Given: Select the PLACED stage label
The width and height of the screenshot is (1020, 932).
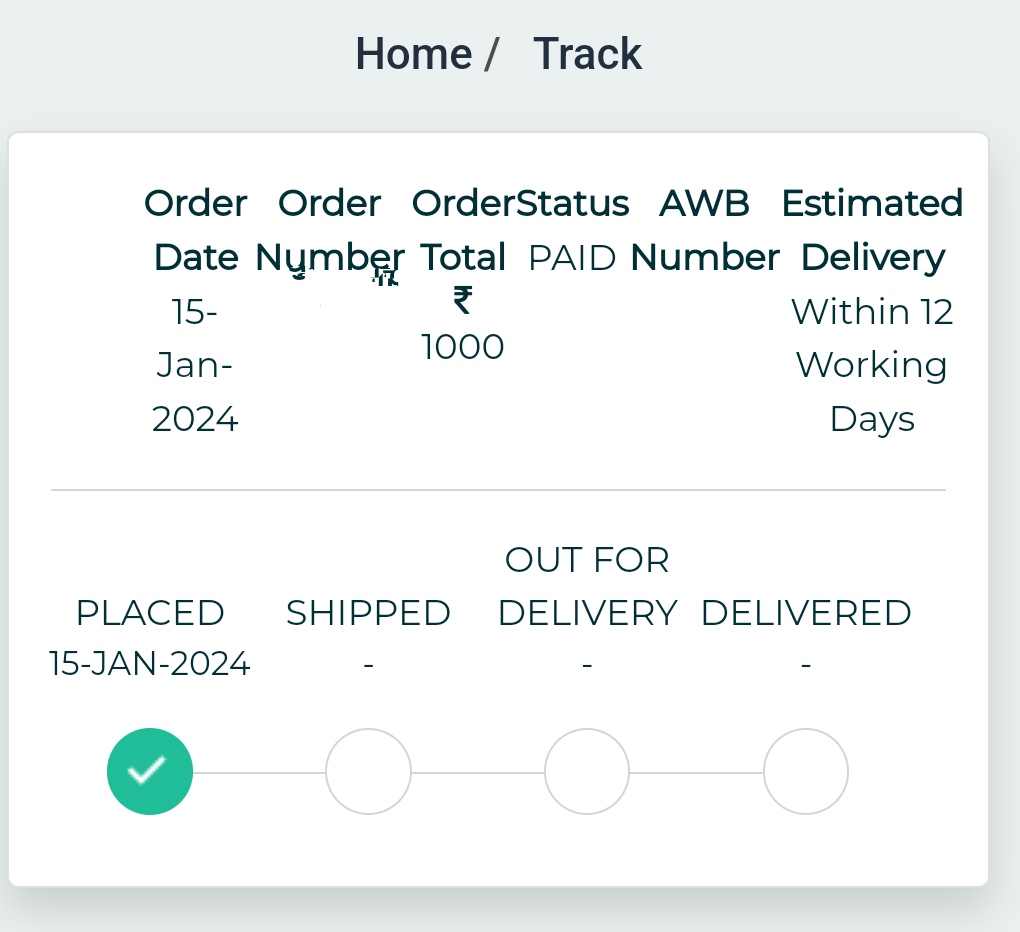Looking at the screenshot, I should [x=150, y=613].
